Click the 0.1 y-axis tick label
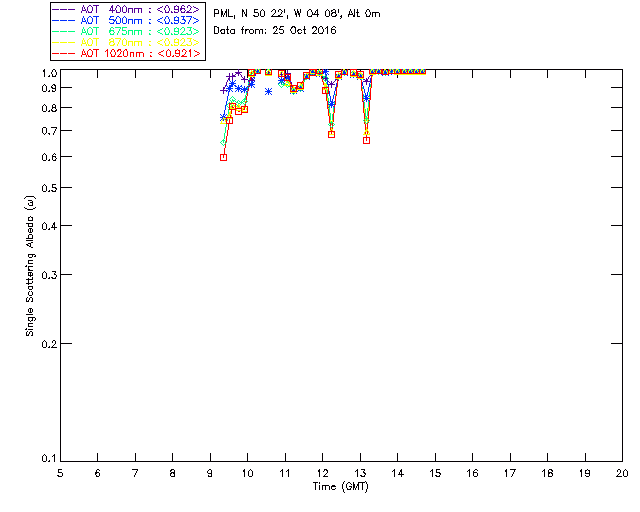The image size is (640, 512). tap(49, 459)
